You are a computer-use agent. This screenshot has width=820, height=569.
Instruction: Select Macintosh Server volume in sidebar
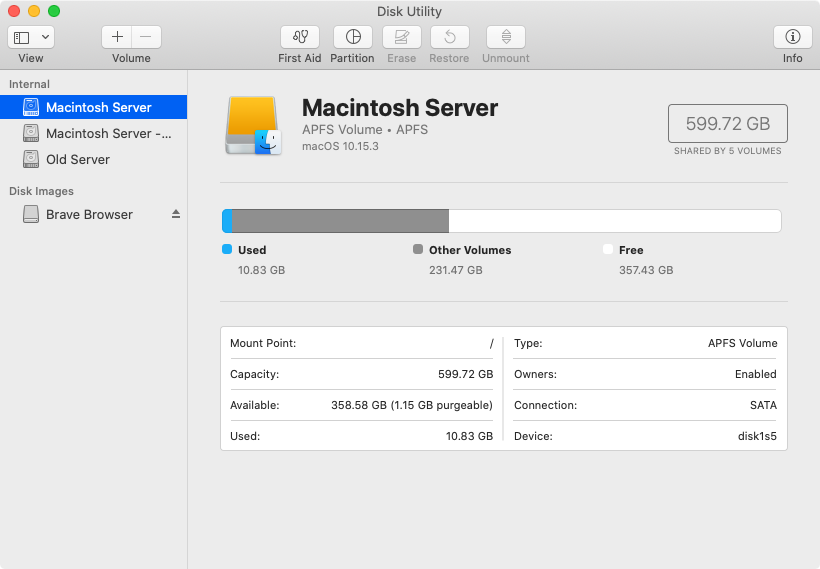94,107
